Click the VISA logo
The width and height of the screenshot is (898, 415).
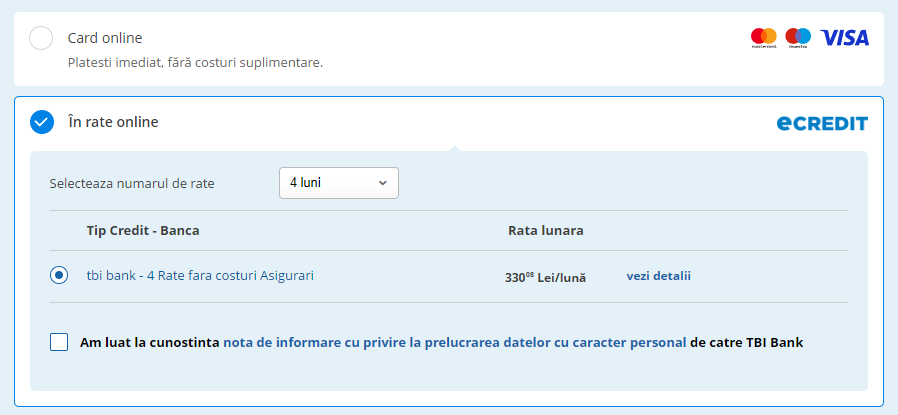coord(845,38)
